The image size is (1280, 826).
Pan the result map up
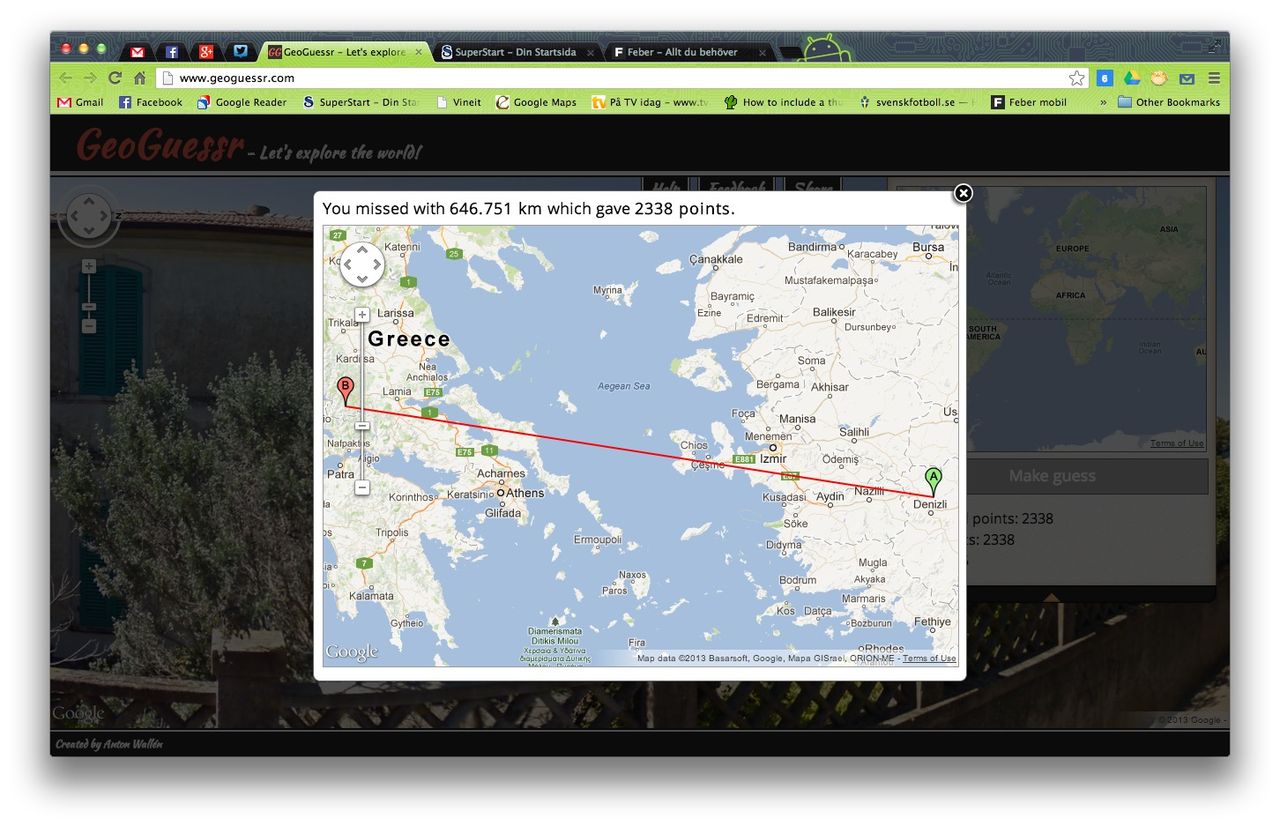[362, 251]
